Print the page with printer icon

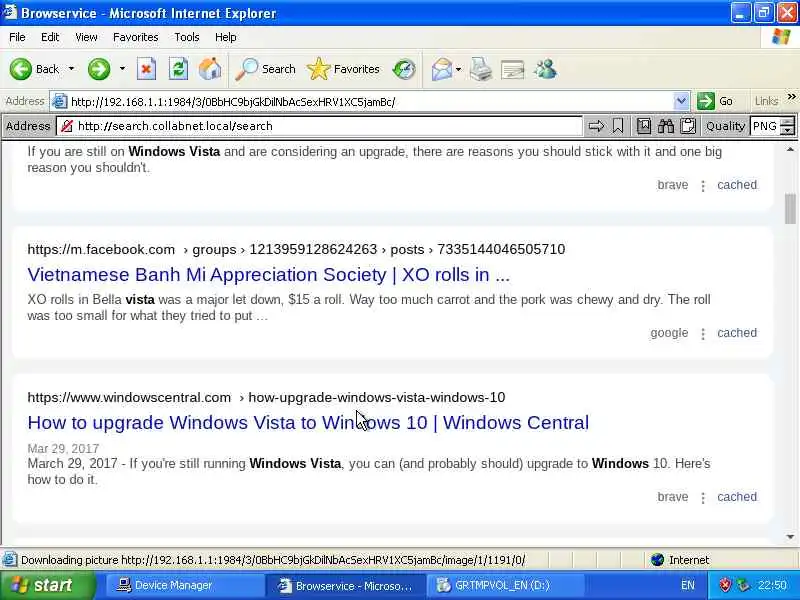481,69
